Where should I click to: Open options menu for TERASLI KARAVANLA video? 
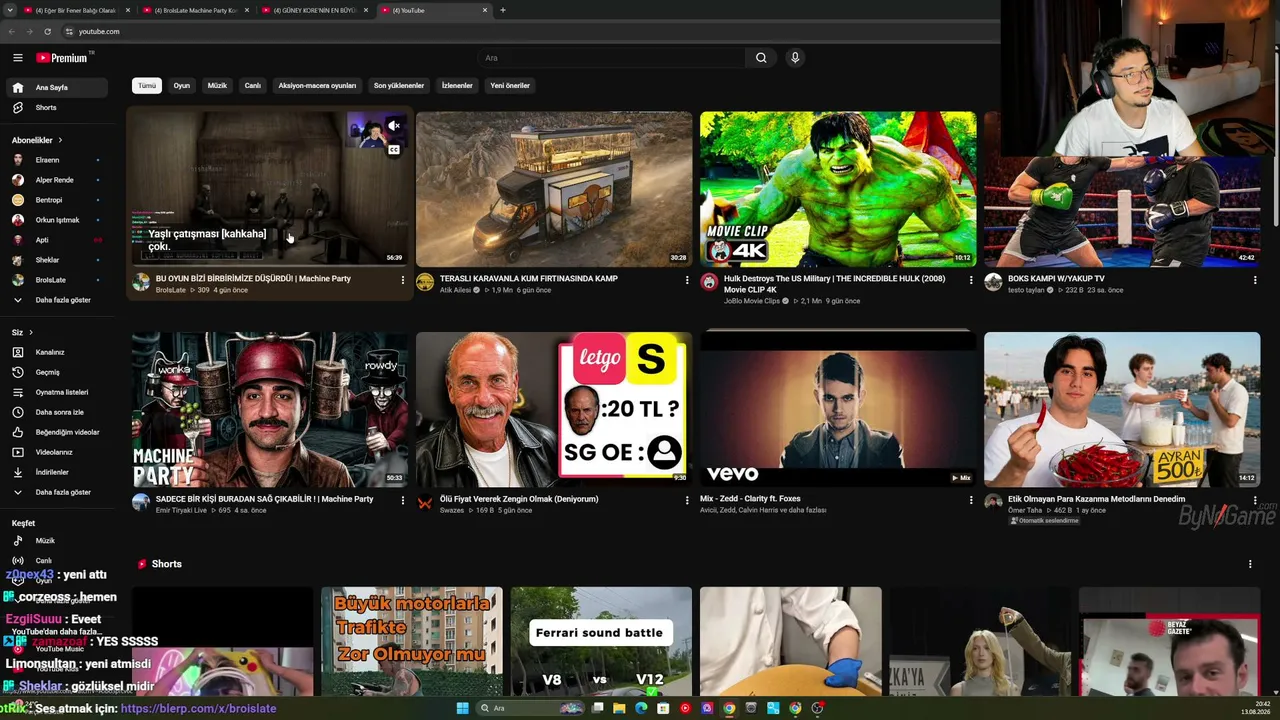pyautogui.click(x=687, y=280)
